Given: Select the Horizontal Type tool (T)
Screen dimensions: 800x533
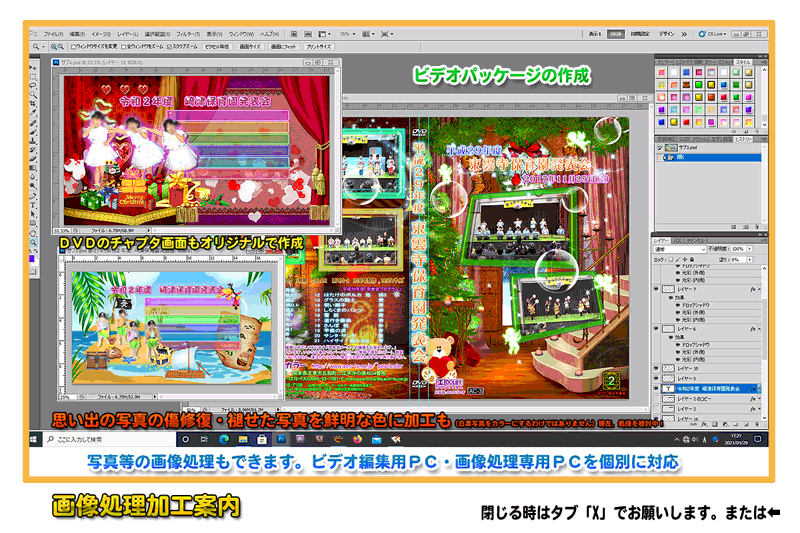Looking at the screenshot, I should click(x=33, y=204).
